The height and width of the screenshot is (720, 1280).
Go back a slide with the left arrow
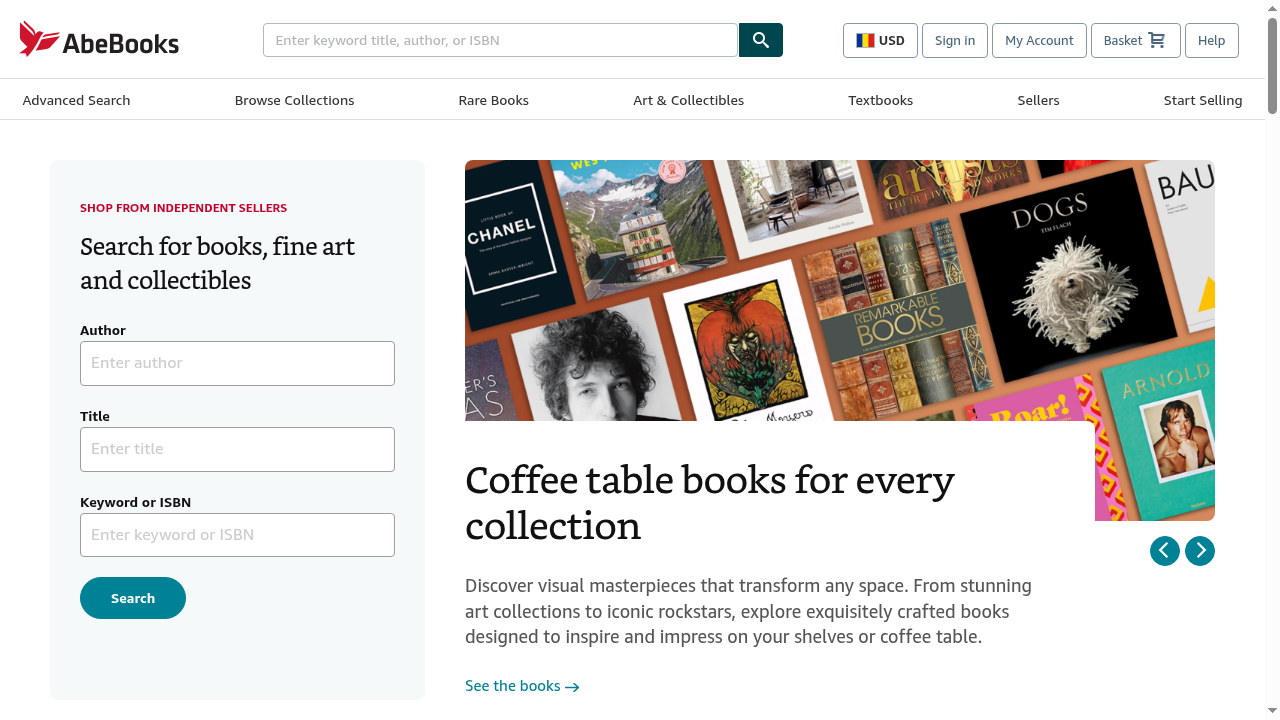point(1164,550)
